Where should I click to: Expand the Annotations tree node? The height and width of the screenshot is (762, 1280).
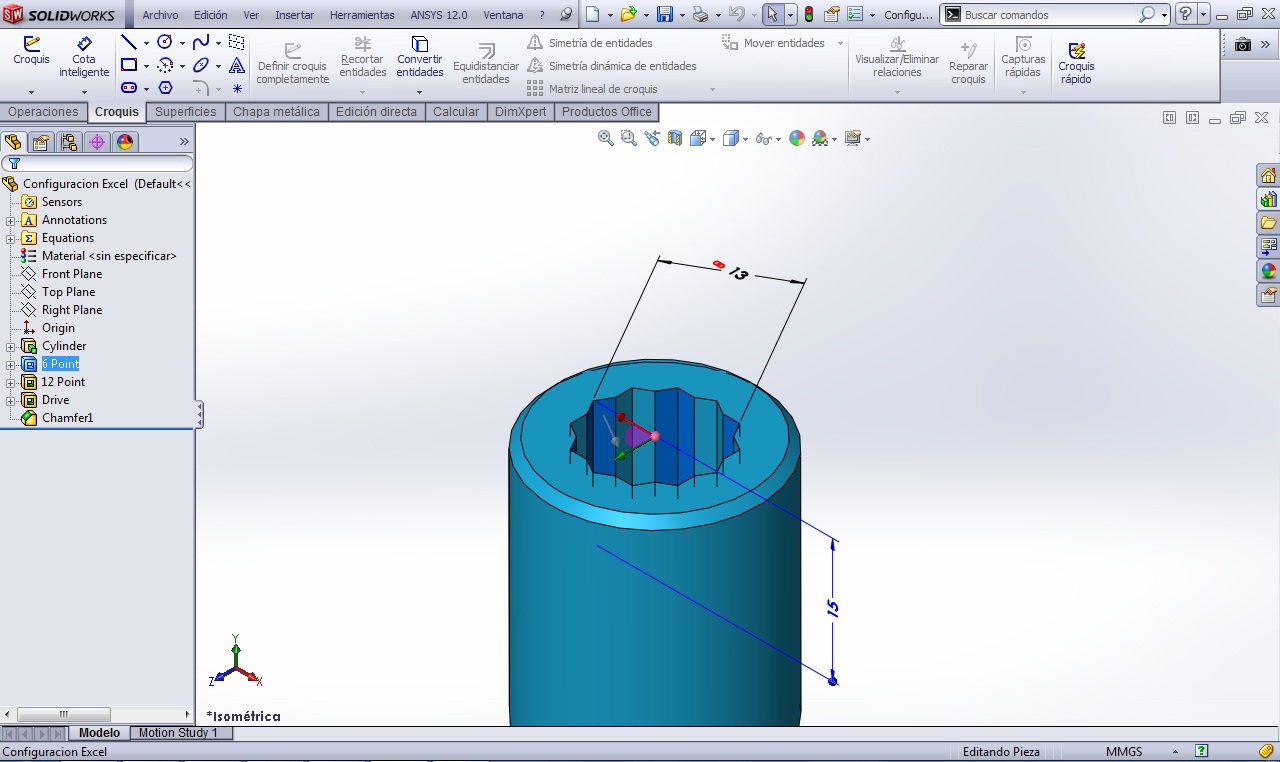point(11,220)
